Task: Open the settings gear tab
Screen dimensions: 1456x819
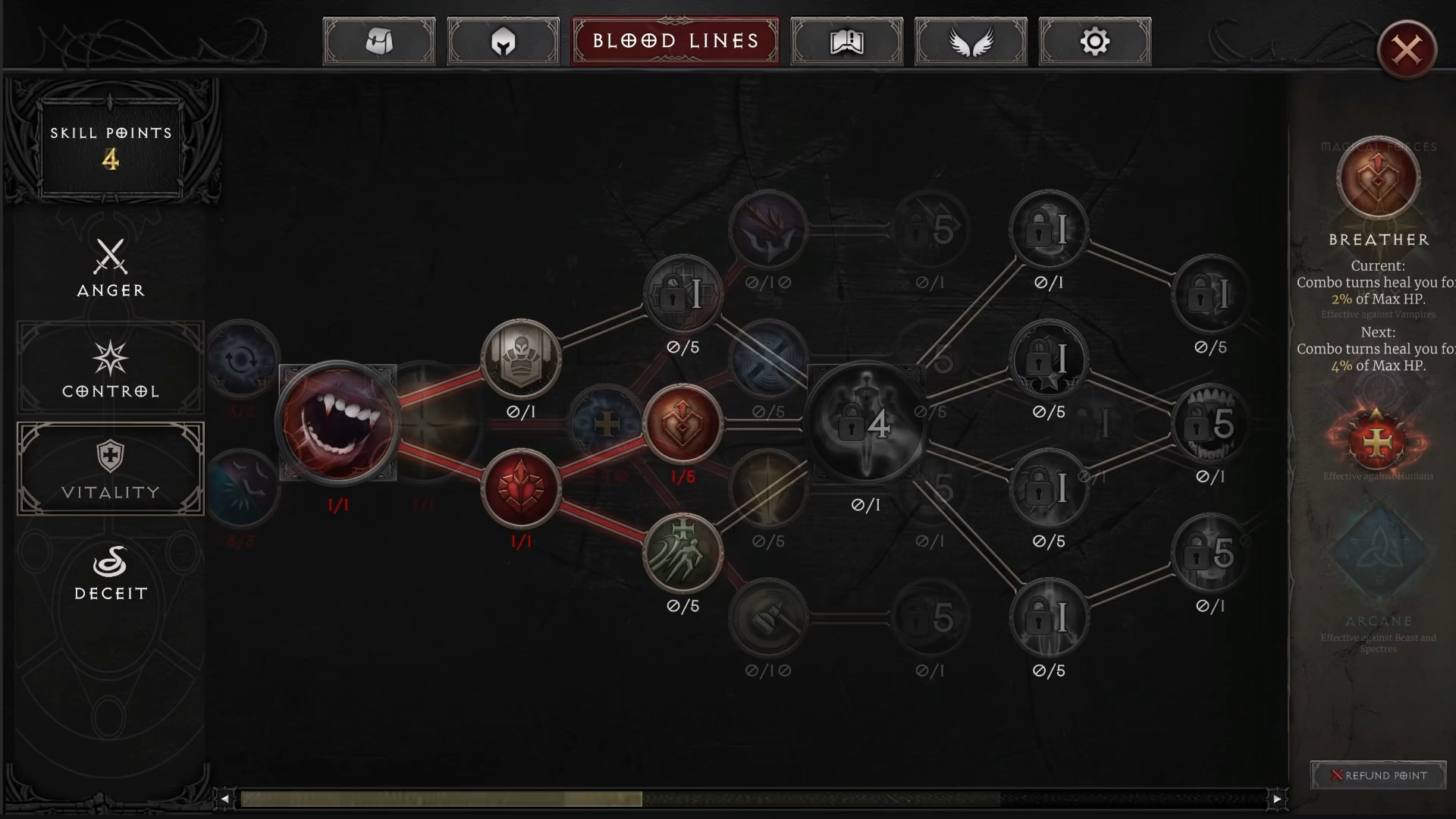Action: tap(1095, 42)
